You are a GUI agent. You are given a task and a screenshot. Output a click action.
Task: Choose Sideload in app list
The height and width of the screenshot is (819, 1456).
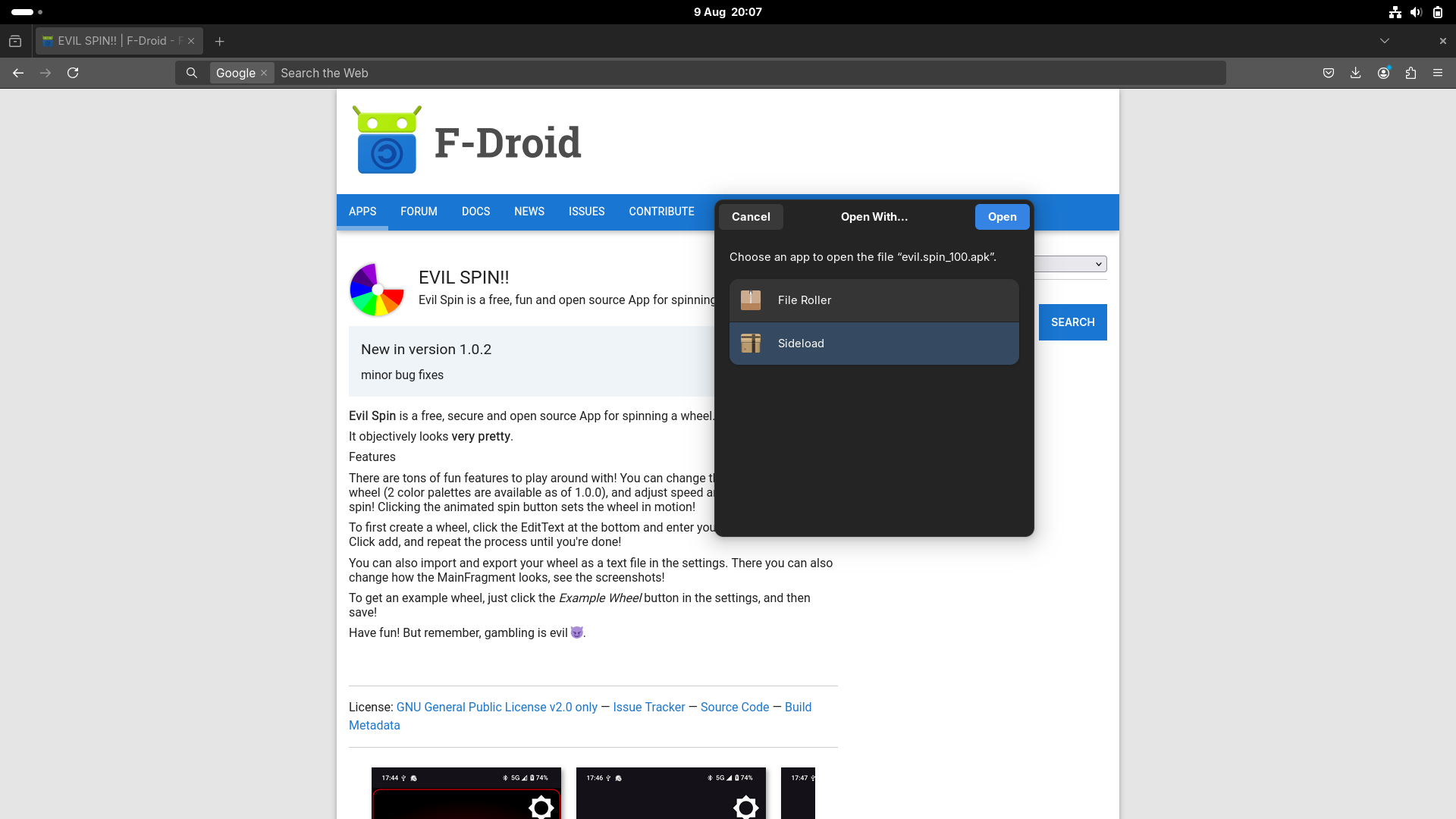pyautogui.click(x=874, y=344)
